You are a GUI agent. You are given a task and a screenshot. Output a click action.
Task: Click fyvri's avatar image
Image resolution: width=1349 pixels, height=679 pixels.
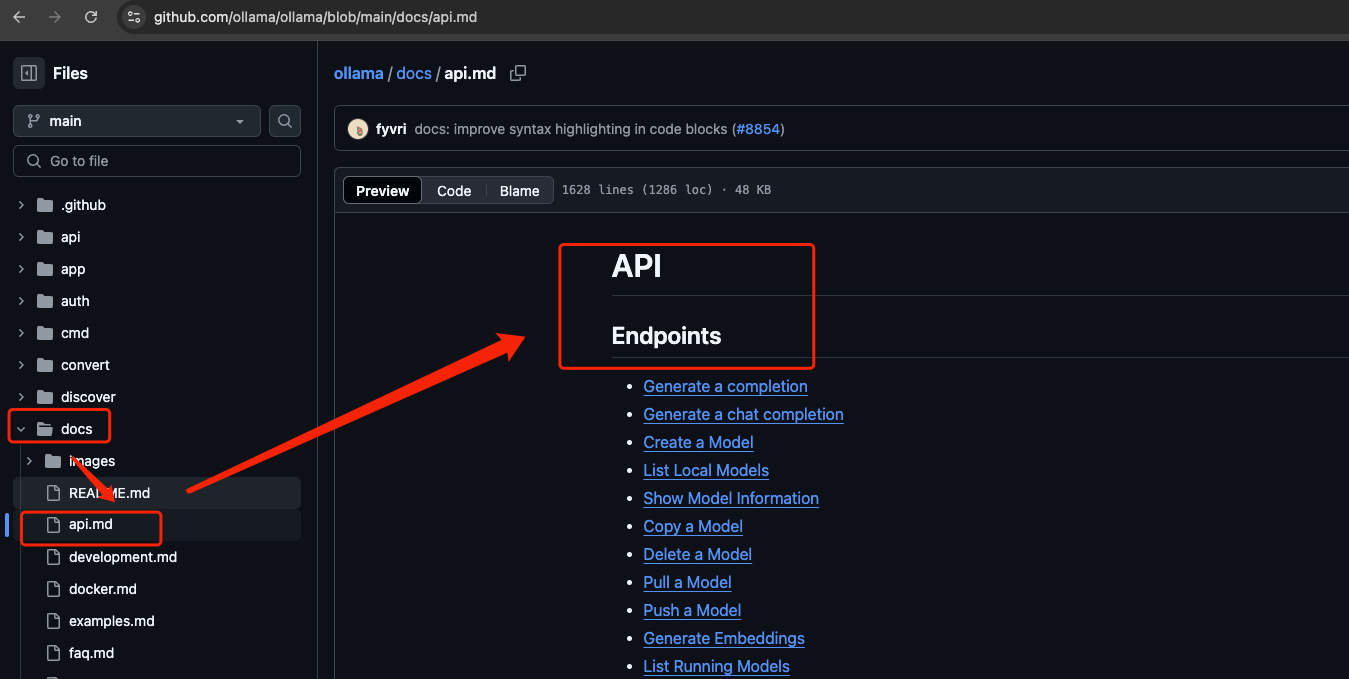(358, 129)
